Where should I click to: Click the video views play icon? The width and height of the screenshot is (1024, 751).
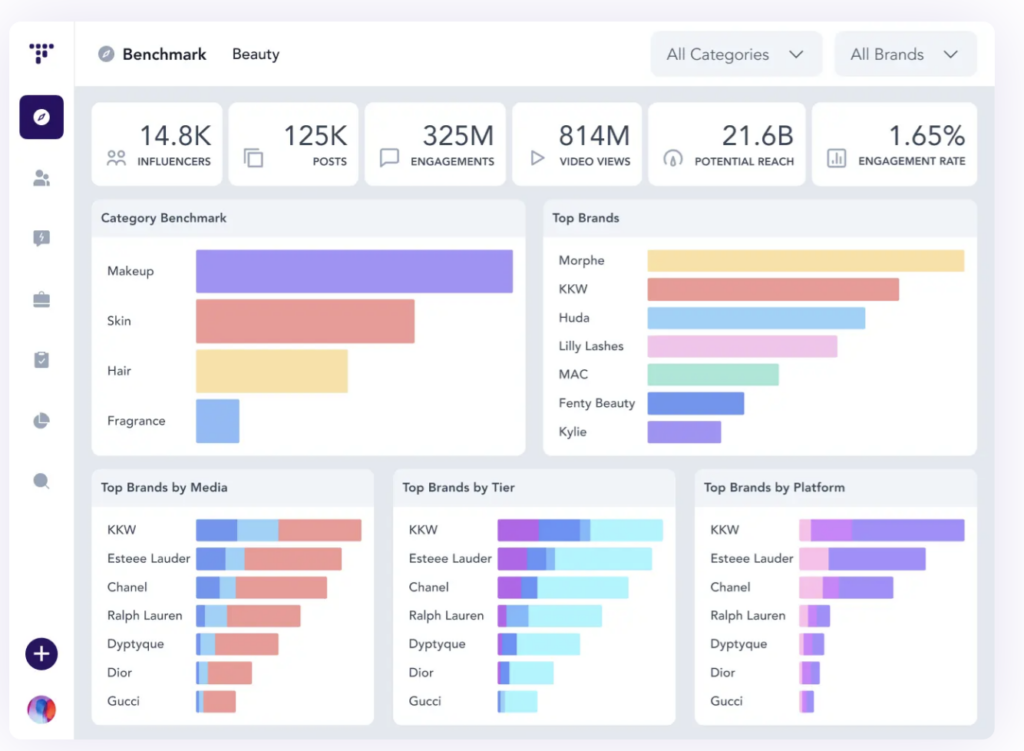[x=537, y=158]
